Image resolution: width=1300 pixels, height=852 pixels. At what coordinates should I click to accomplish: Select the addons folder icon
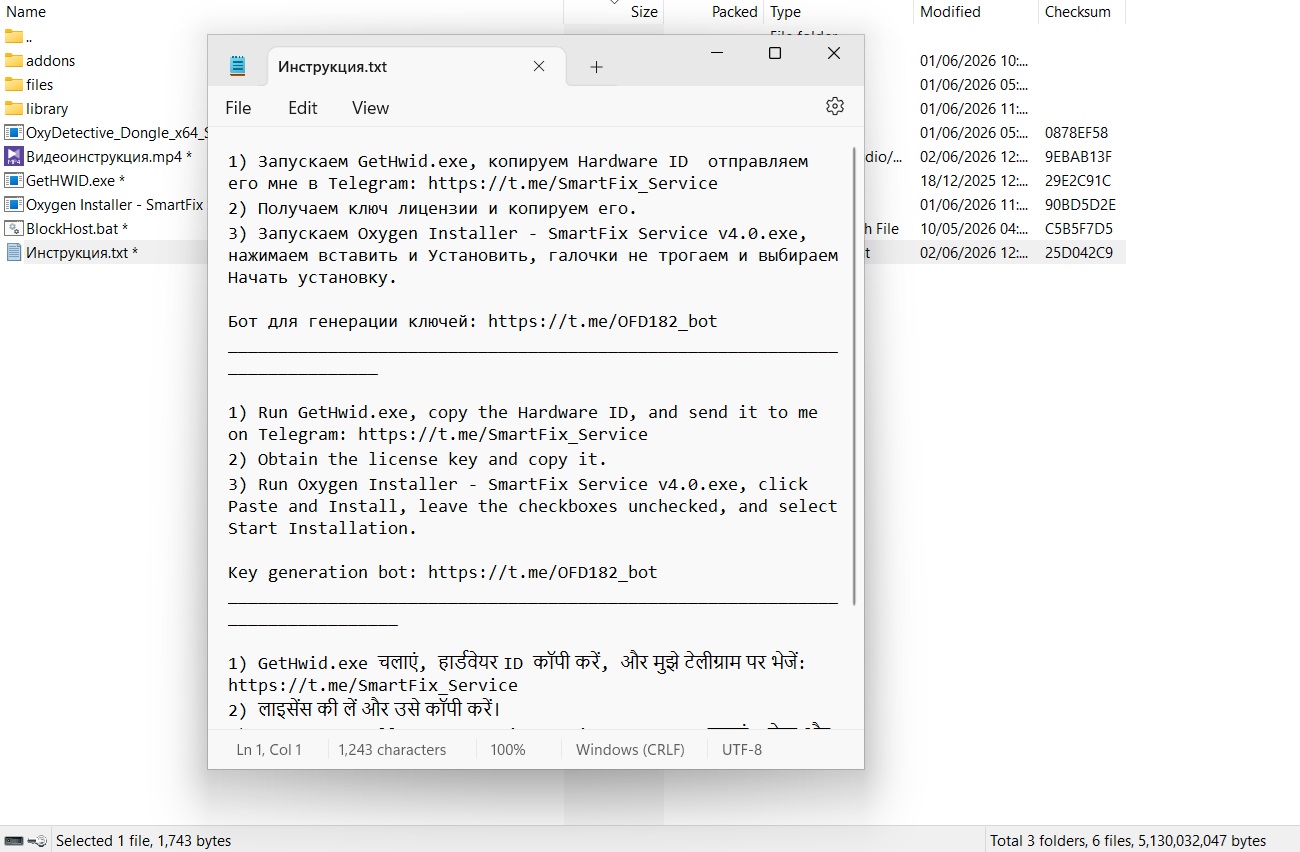13,61
